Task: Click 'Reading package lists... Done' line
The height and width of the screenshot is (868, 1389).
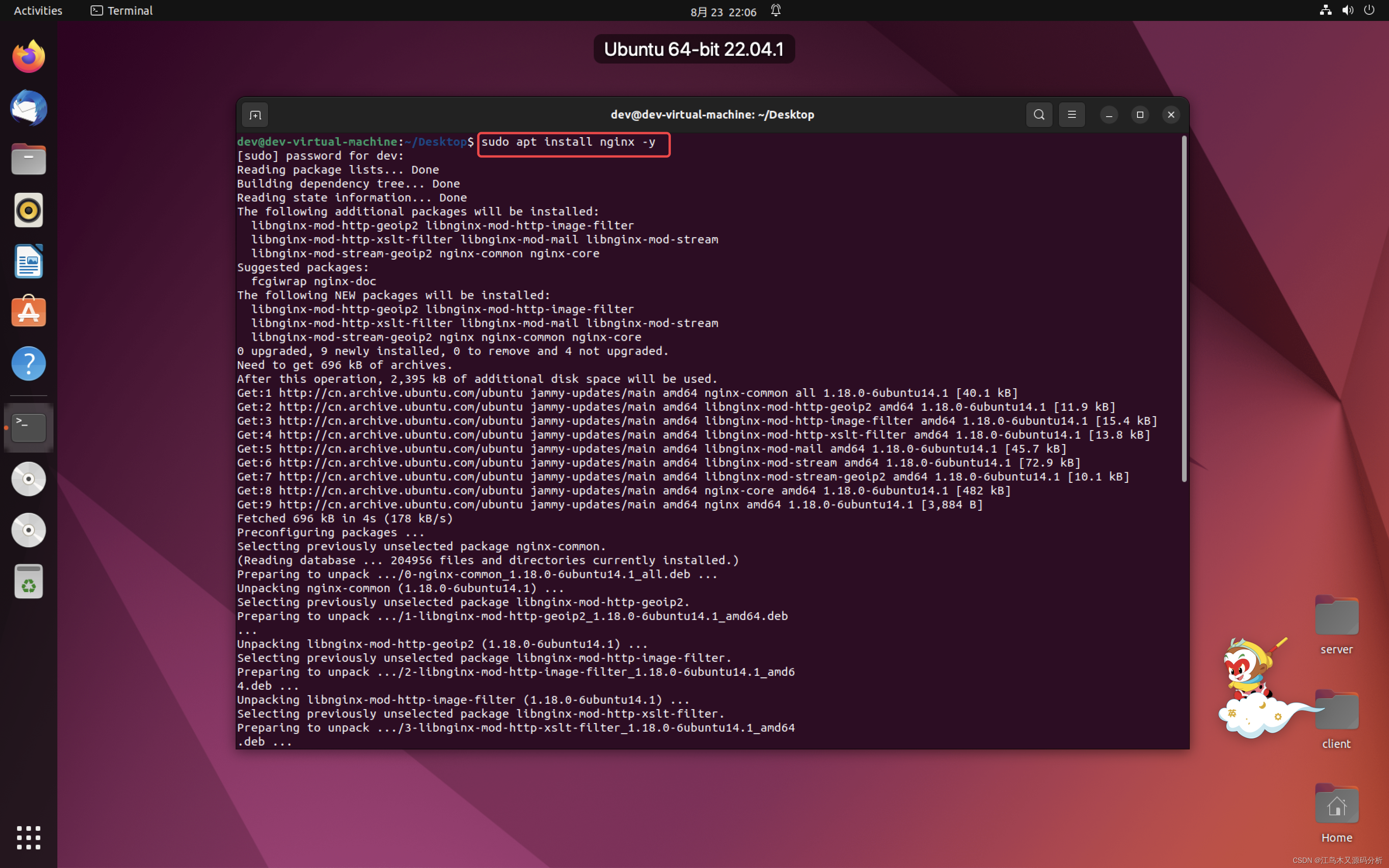Action: click(x=338, y=170)
